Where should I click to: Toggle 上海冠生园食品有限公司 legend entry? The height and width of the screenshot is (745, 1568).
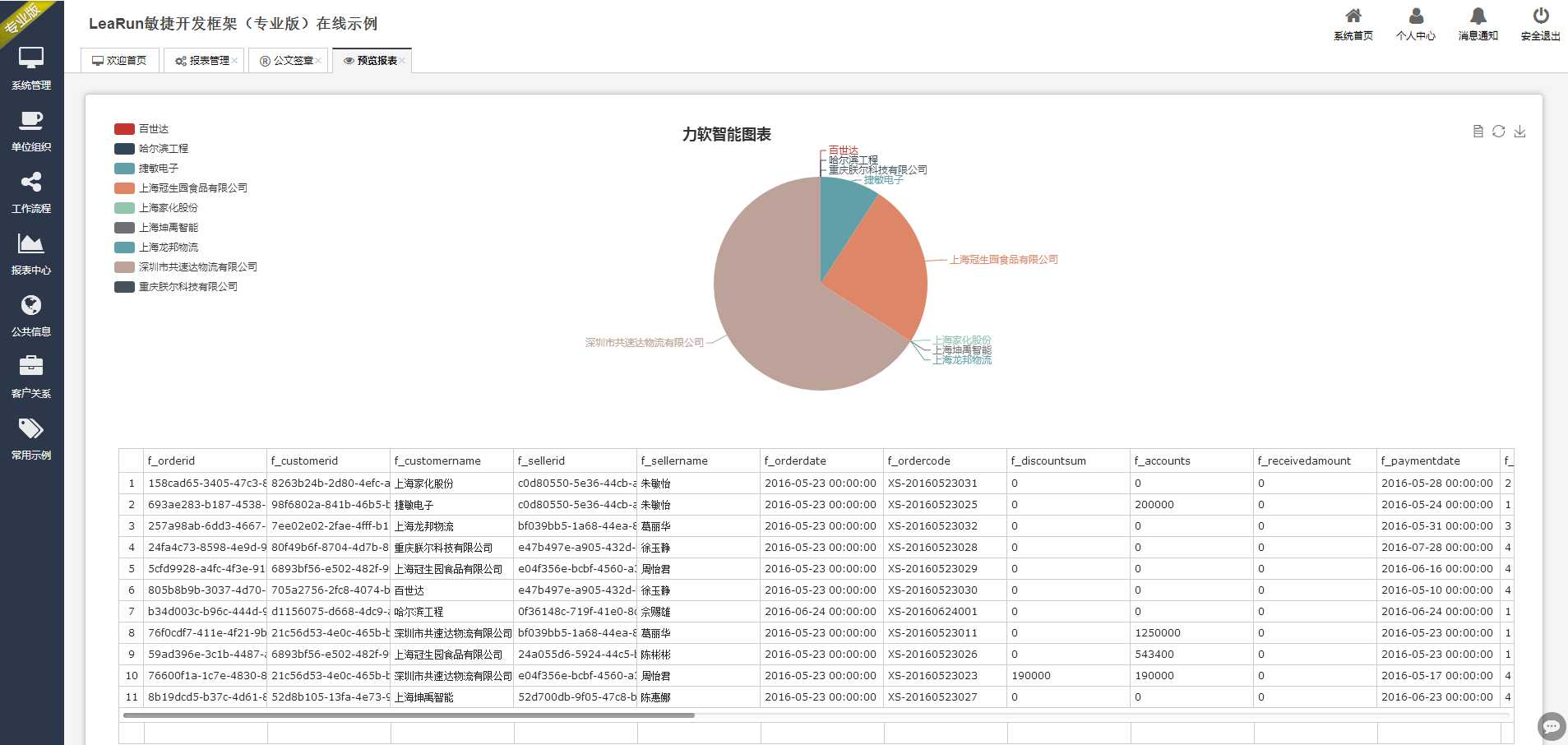click(181, 188)
